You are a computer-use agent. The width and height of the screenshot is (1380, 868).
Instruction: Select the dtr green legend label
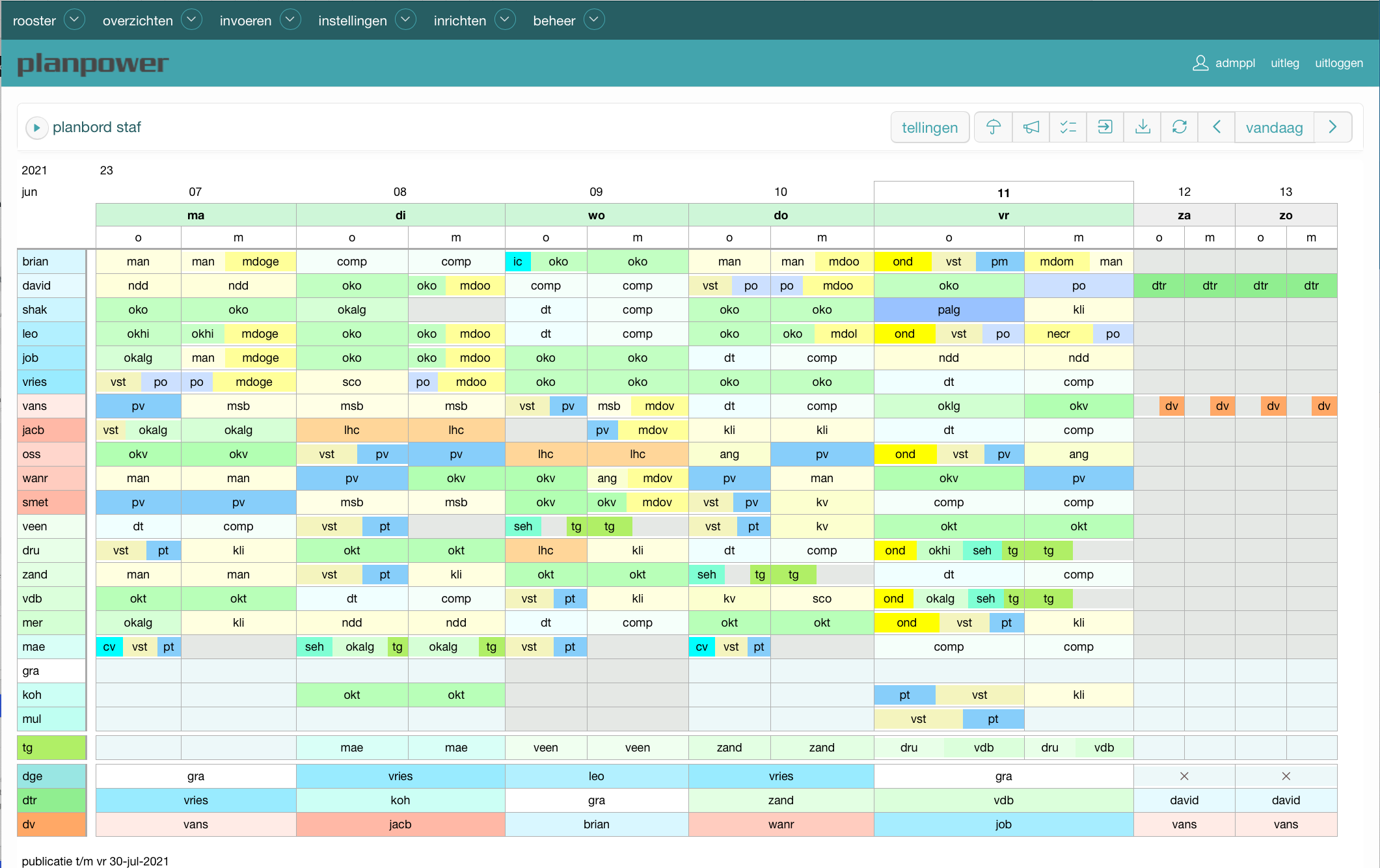point(51,800)
